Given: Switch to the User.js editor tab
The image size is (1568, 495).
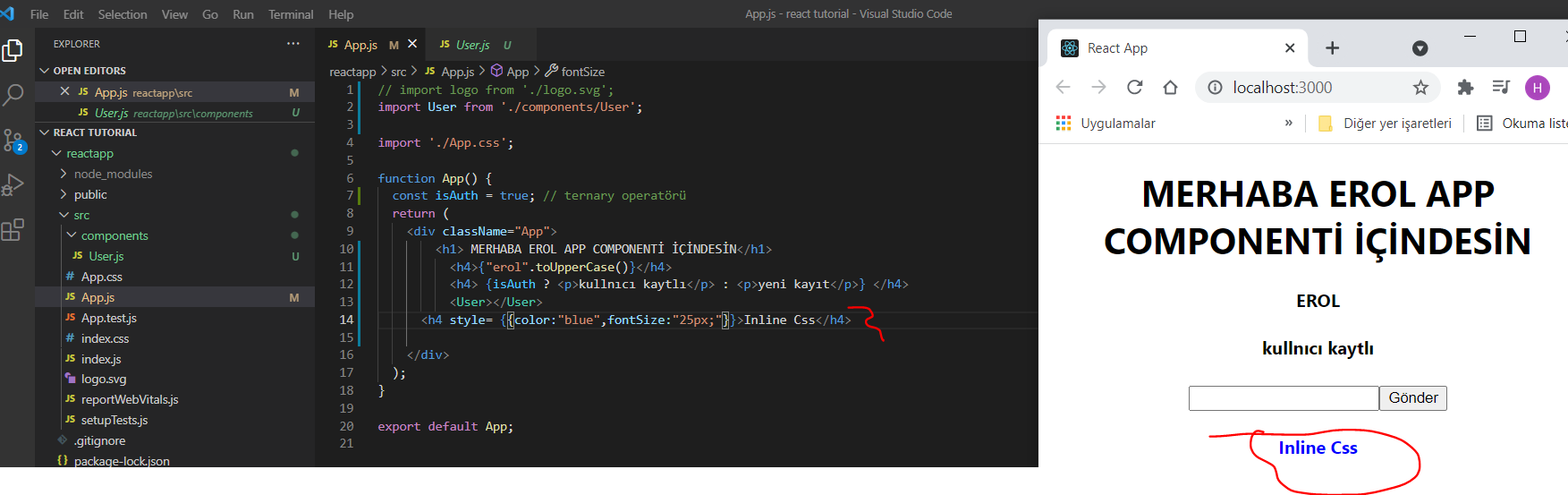Looking at the screenshot, I should (472, 45).
